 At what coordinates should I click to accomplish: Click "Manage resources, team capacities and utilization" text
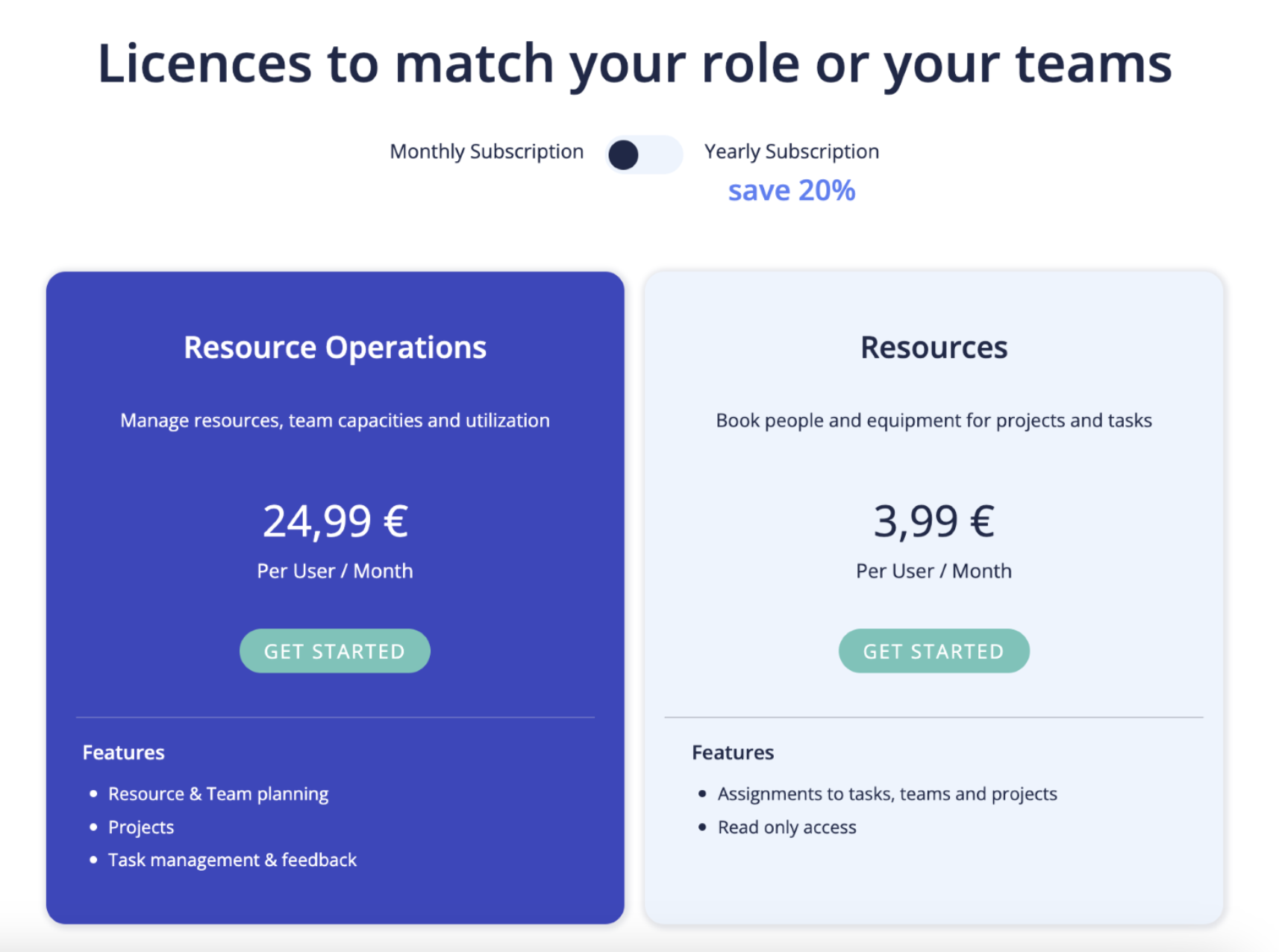point(335,421)
